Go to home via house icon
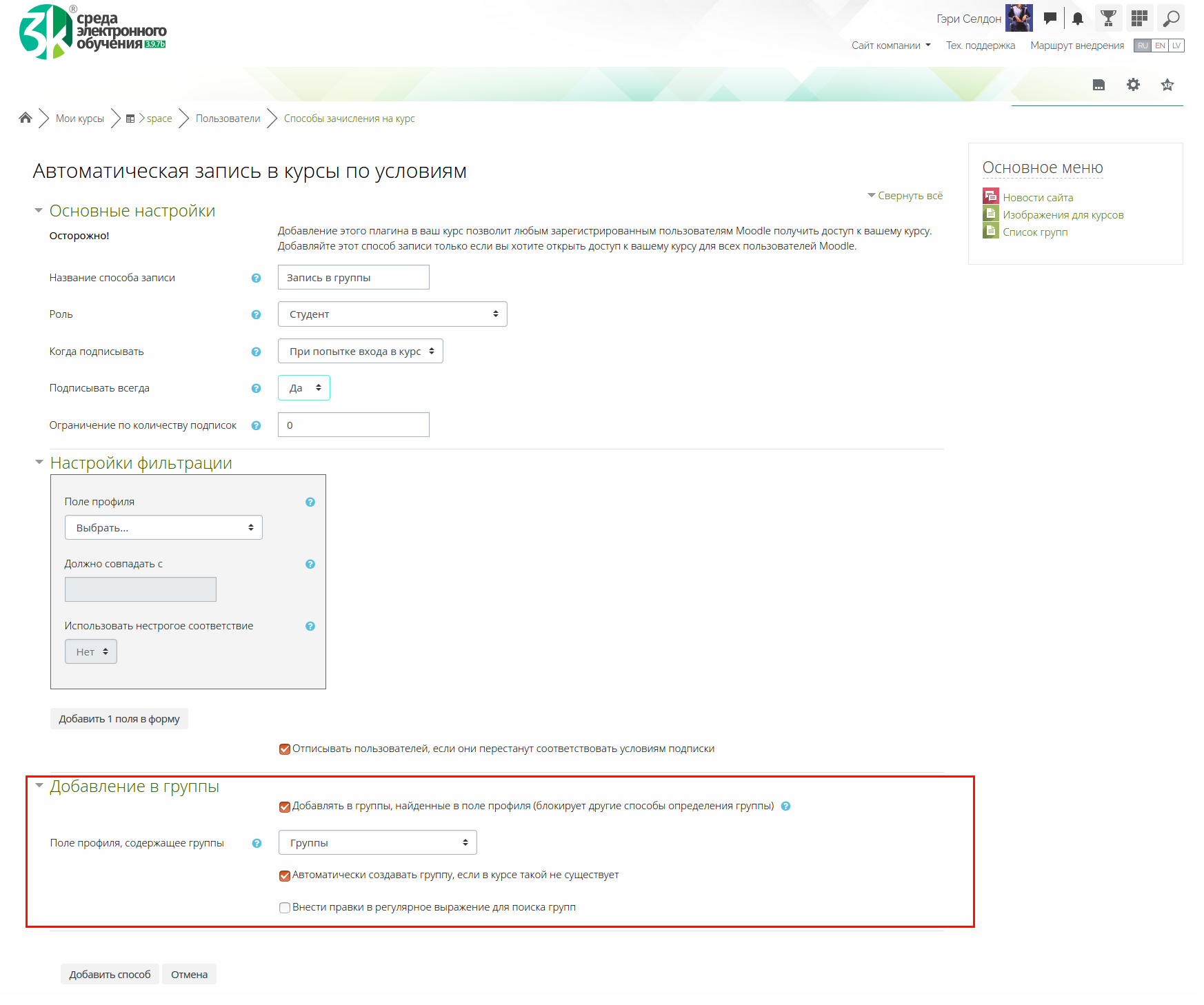The width and height of the screenshot is (1204, 1005). (x=26, y=118)
